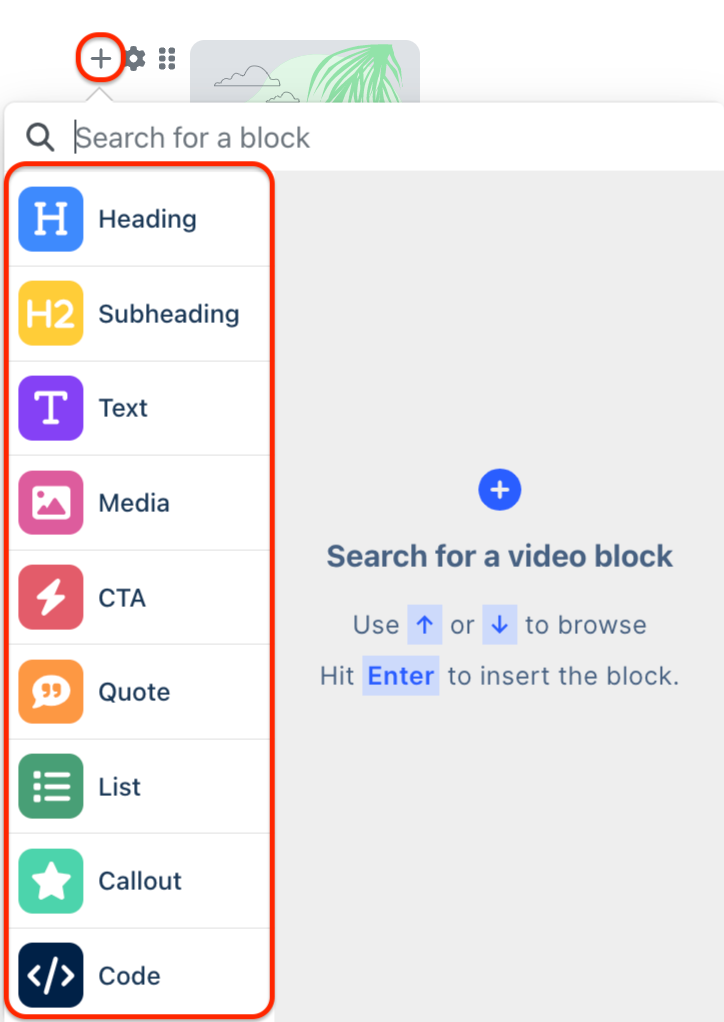This screenshot has width=724, height=1022.
Task: Select the Quote speech bubble icon
Action: (x=50, y=691)
